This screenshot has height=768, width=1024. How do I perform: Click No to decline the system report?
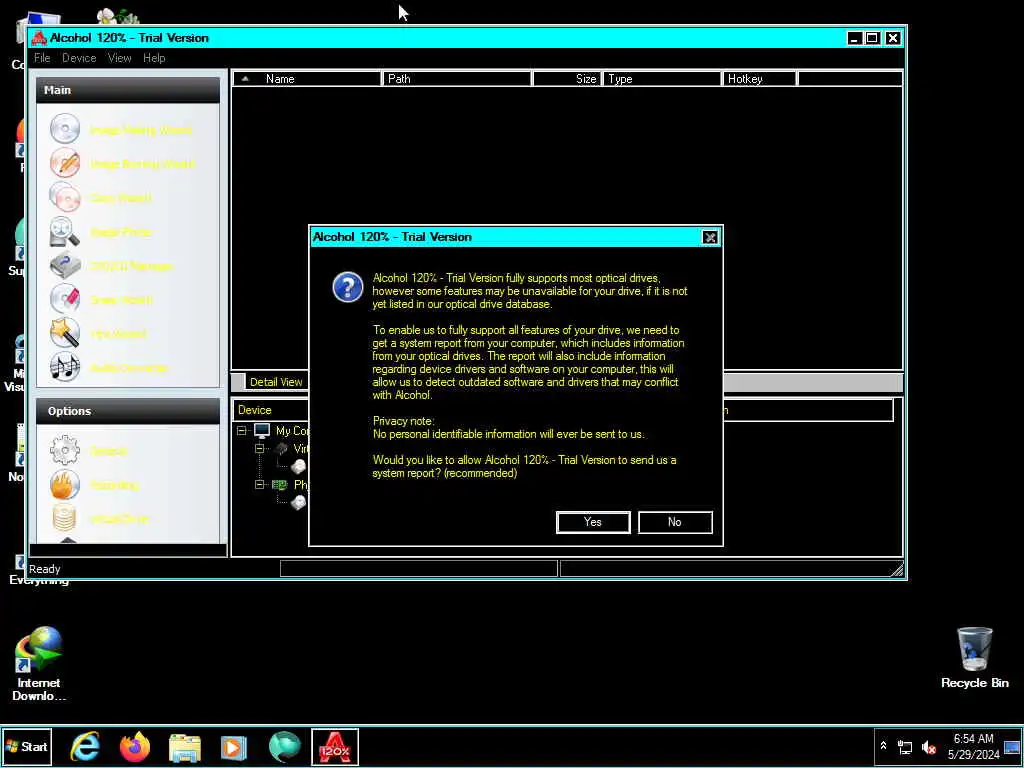675,522
